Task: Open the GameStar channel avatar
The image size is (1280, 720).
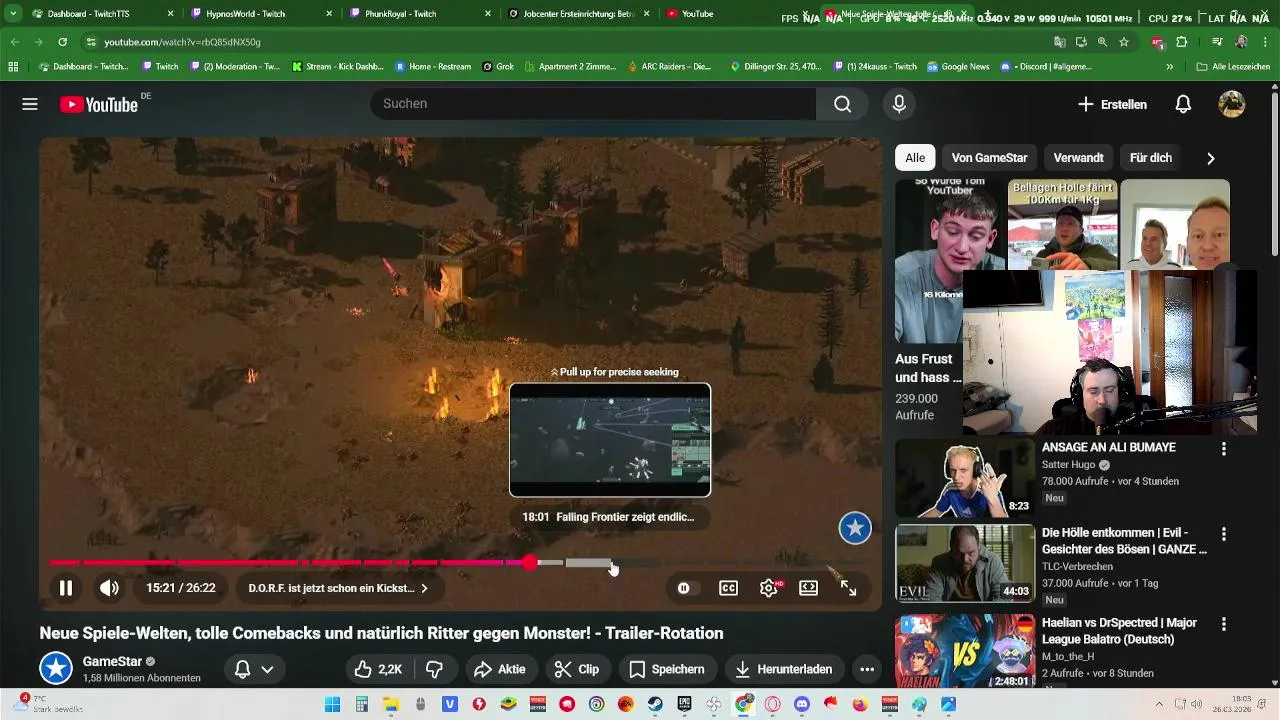Action: click(x=56, y=668)
